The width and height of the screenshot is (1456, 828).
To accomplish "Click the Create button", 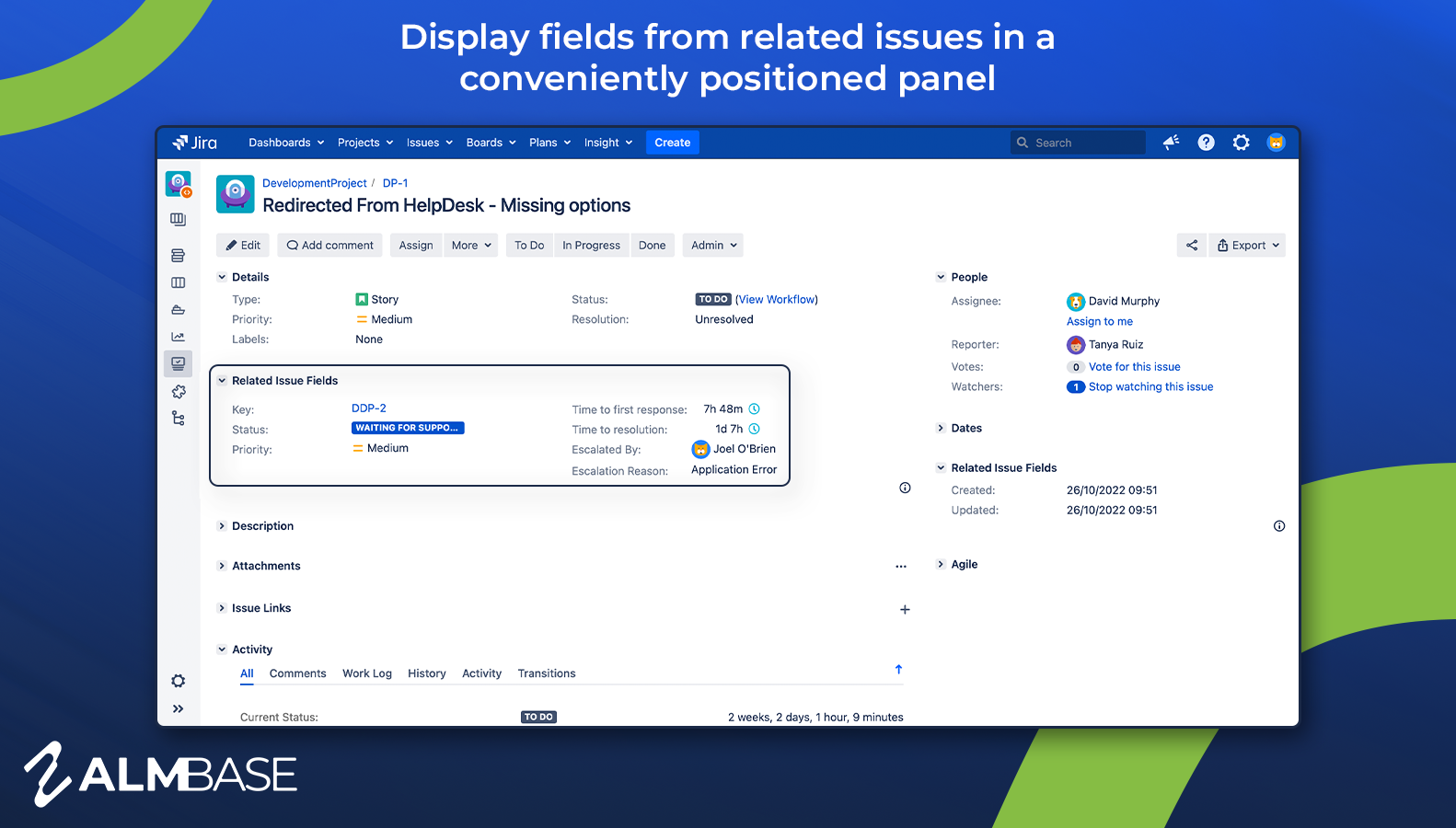I will pos(673,143).
